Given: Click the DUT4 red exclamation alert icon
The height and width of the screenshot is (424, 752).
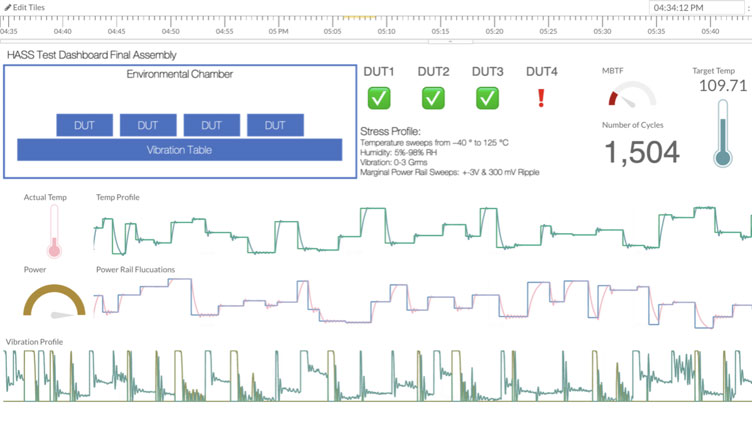Looking at the screenshot, I should pyautogui.click(x=541, y=98).
